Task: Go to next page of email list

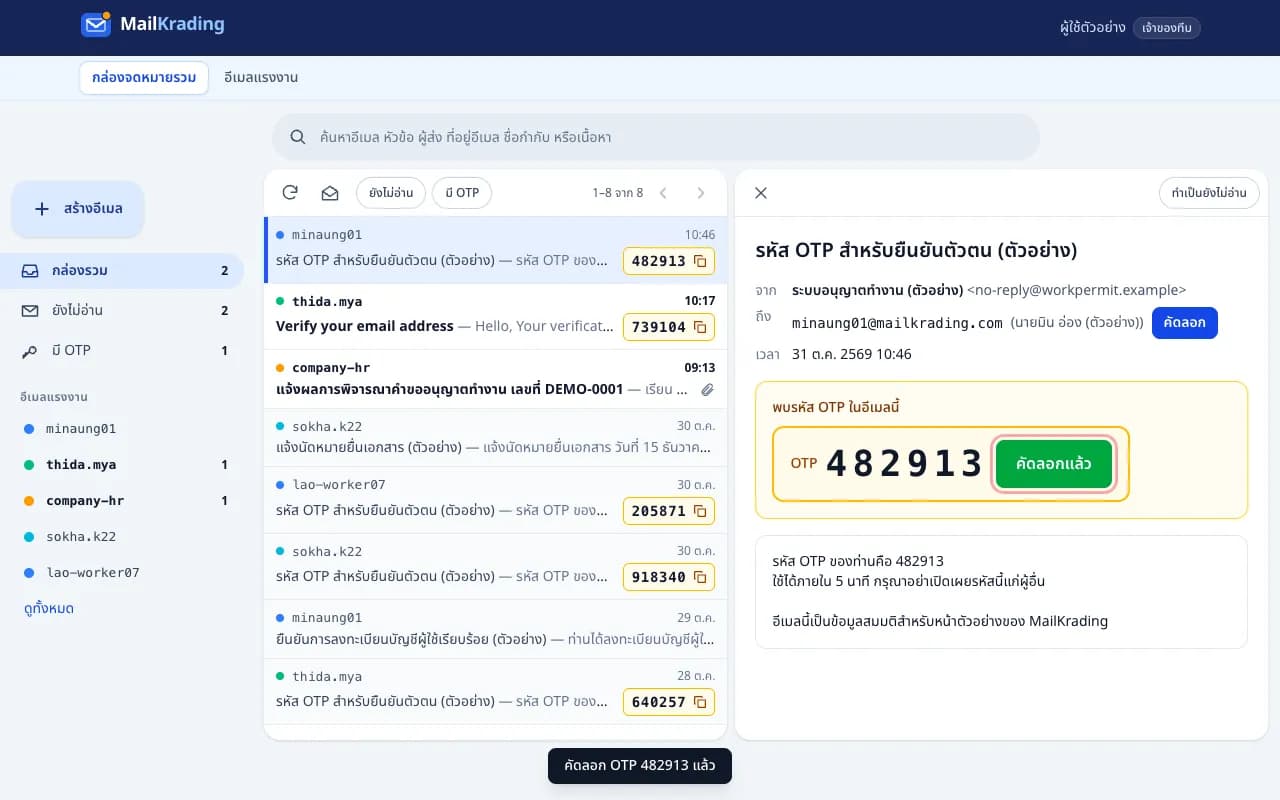Action: [x=701, y=193]
